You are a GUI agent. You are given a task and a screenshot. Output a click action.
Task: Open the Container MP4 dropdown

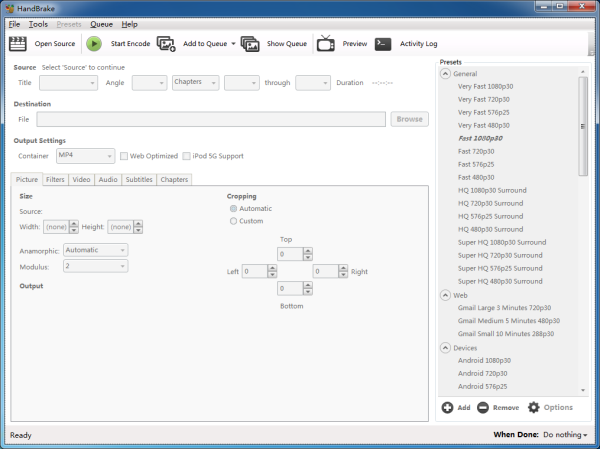(85, 156)
